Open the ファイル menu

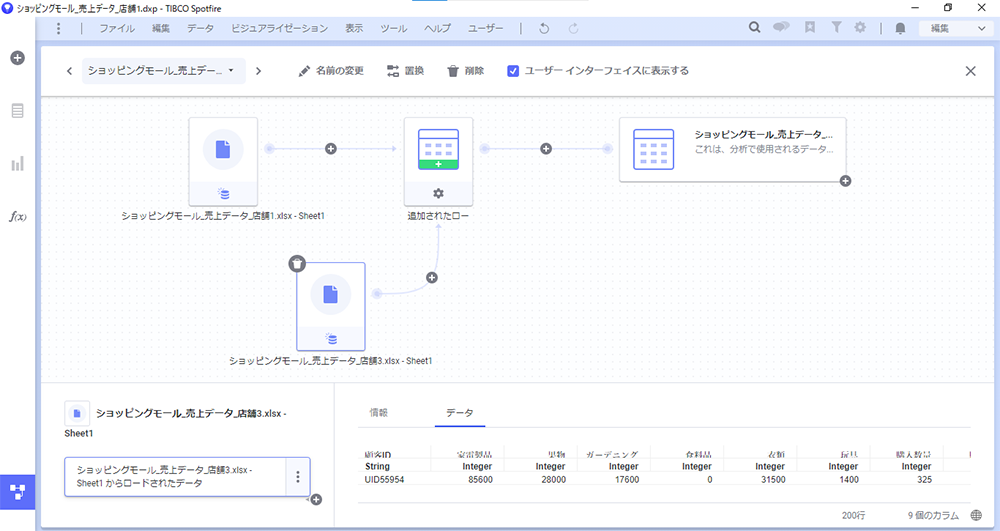click(x=117, y=28)
